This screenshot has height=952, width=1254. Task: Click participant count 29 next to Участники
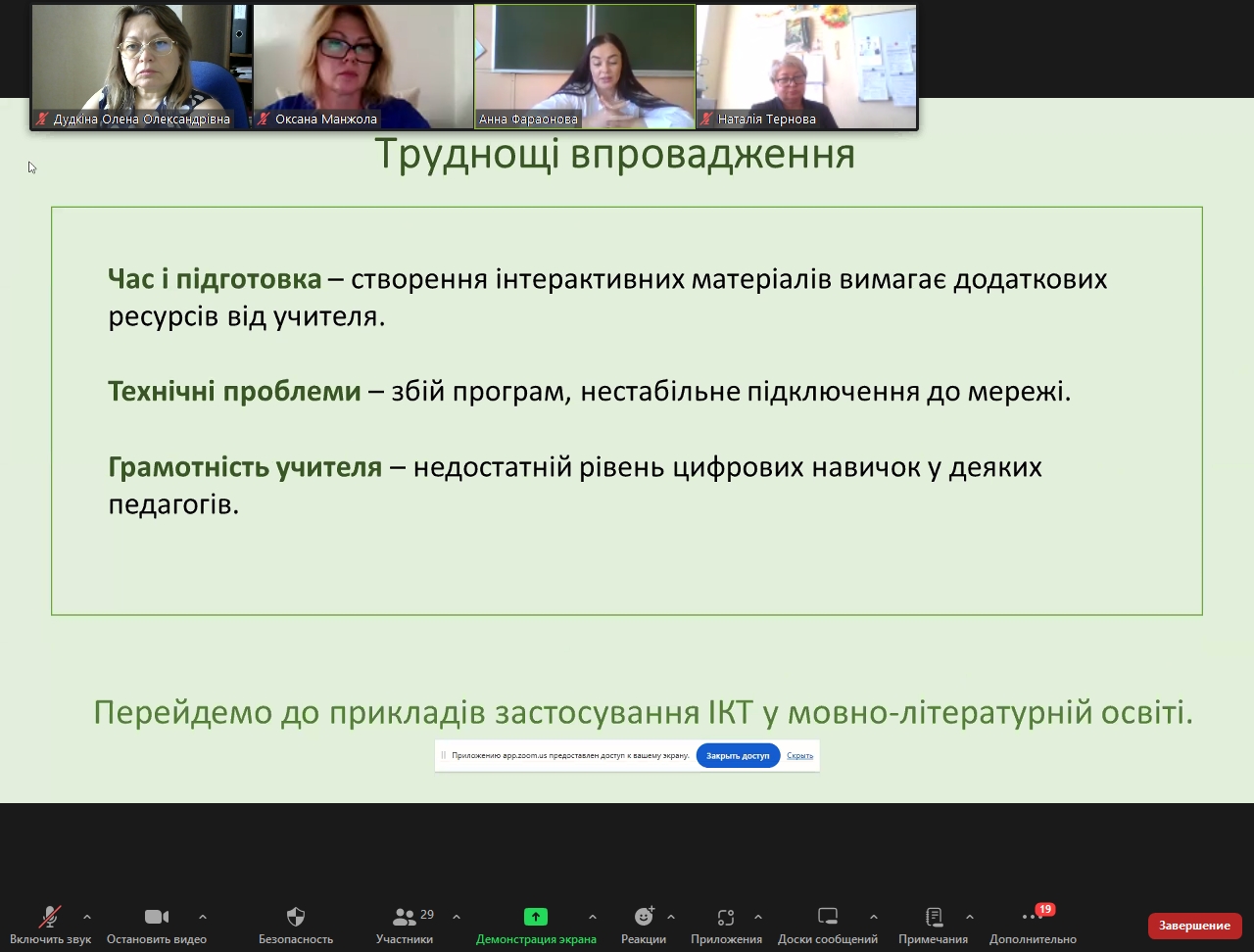click(x=427, y=915)
